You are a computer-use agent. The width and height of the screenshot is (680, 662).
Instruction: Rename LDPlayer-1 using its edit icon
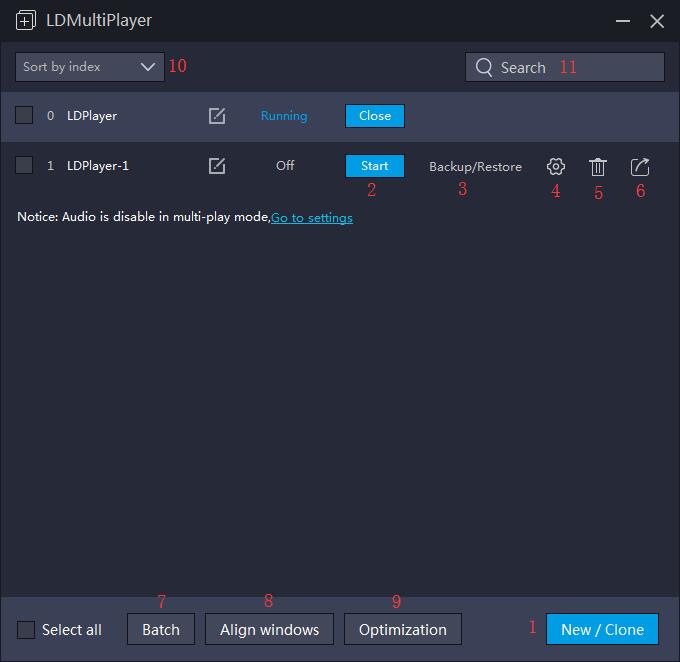point(217,166)
